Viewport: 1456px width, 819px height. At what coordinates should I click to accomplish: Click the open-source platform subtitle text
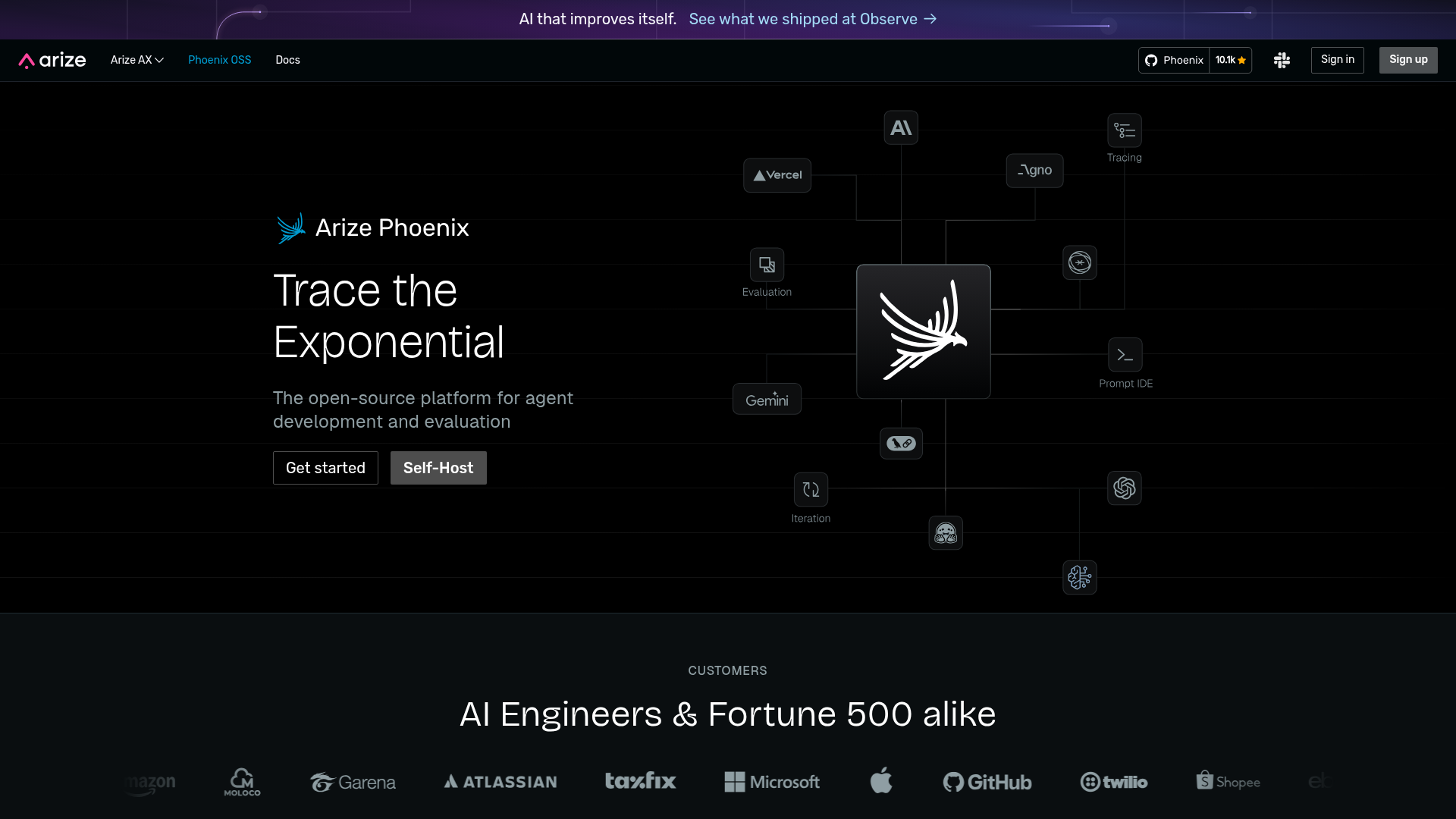[x=423, y=409]
